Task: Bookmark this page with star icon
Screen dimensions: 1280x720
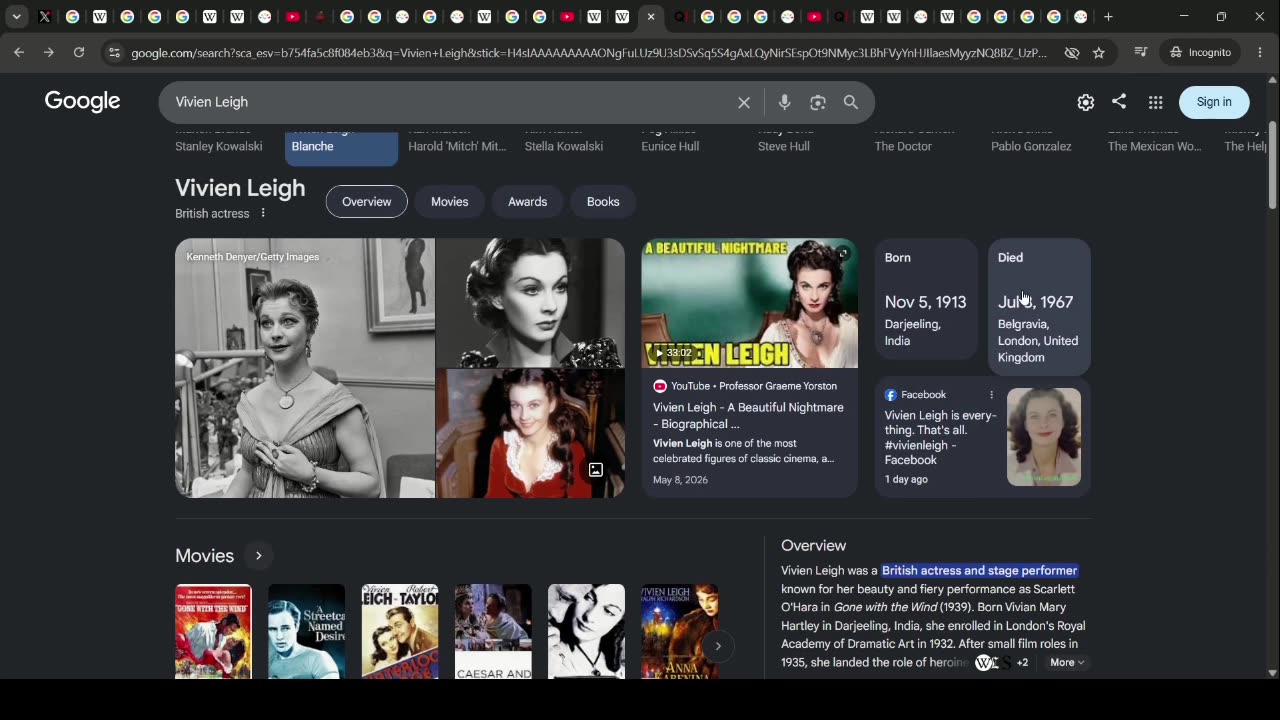Action: click(1099, 52)
